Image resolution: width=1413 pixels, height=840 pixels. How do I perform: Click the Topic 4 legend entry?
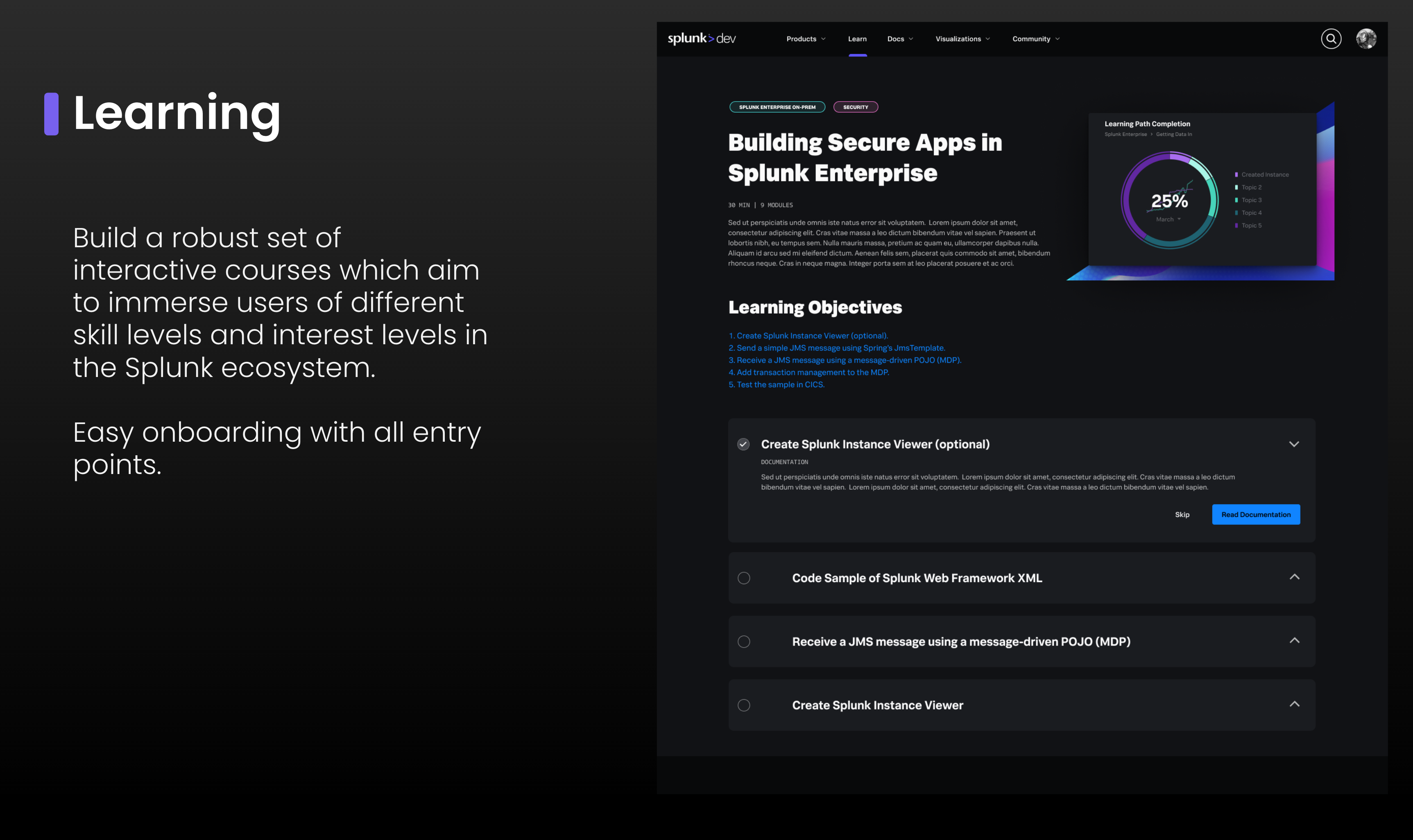pyautogui.click(x=1248, y=213)
